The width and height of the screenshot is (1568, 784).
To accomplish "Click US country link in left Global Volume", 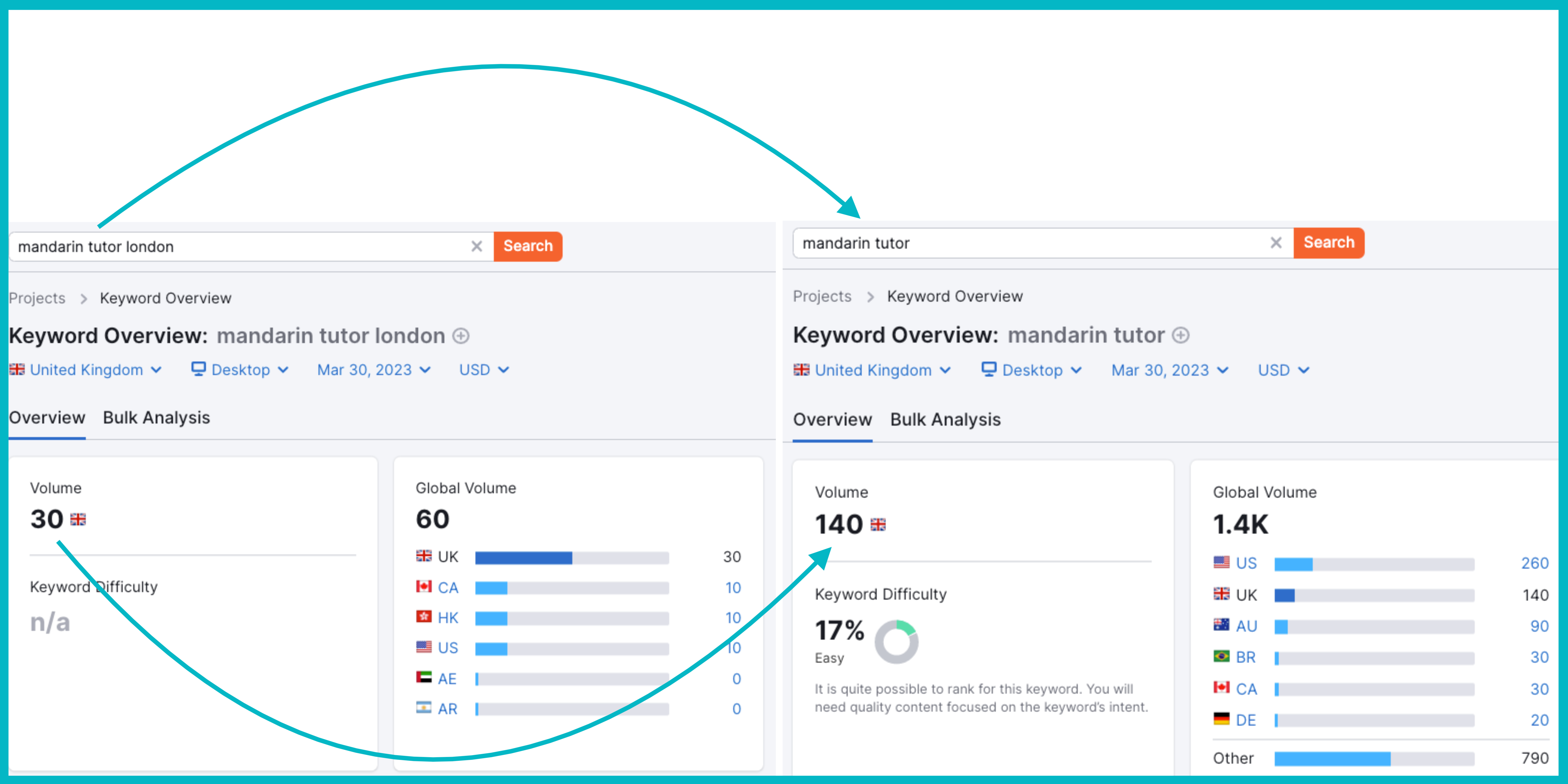I will pos(448,648).
